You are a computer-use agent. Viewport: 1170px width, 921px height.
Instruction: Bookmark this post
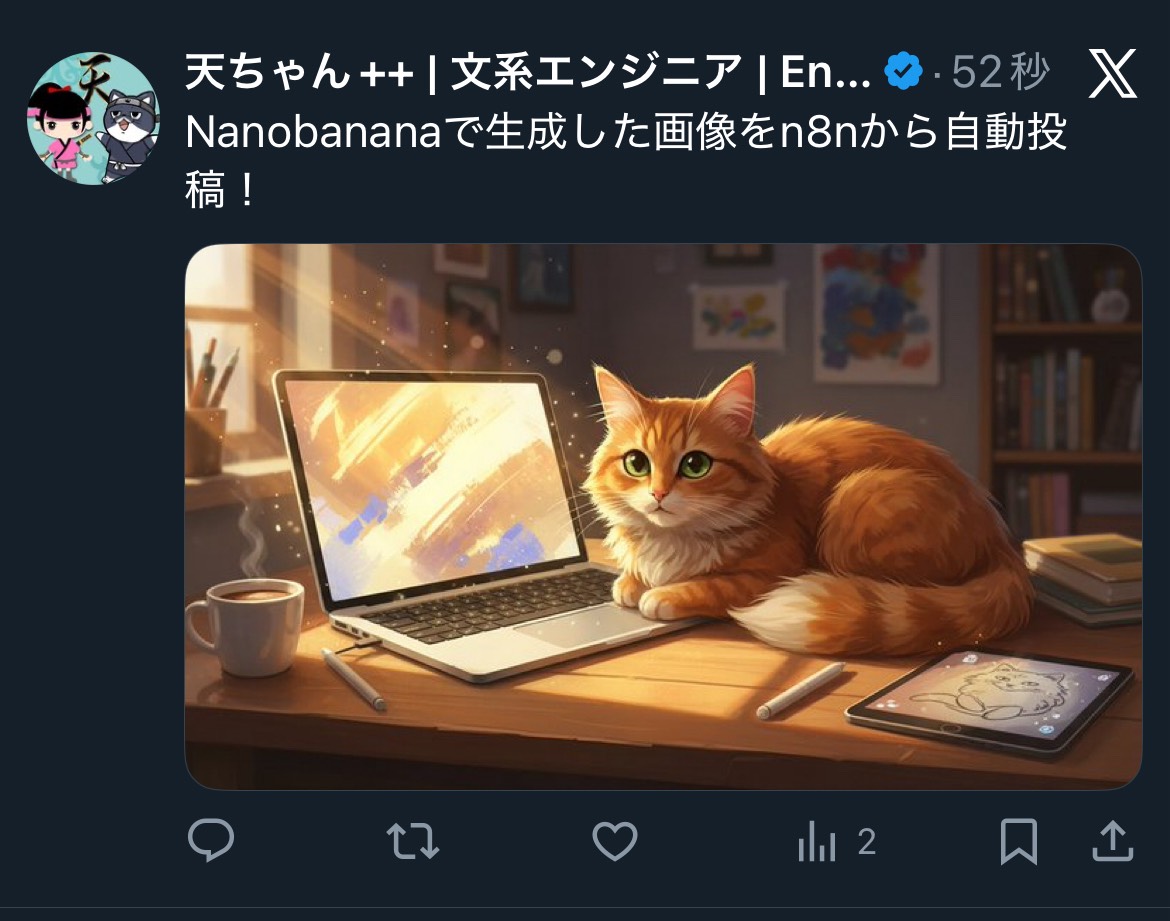(x=1019, y=842)
